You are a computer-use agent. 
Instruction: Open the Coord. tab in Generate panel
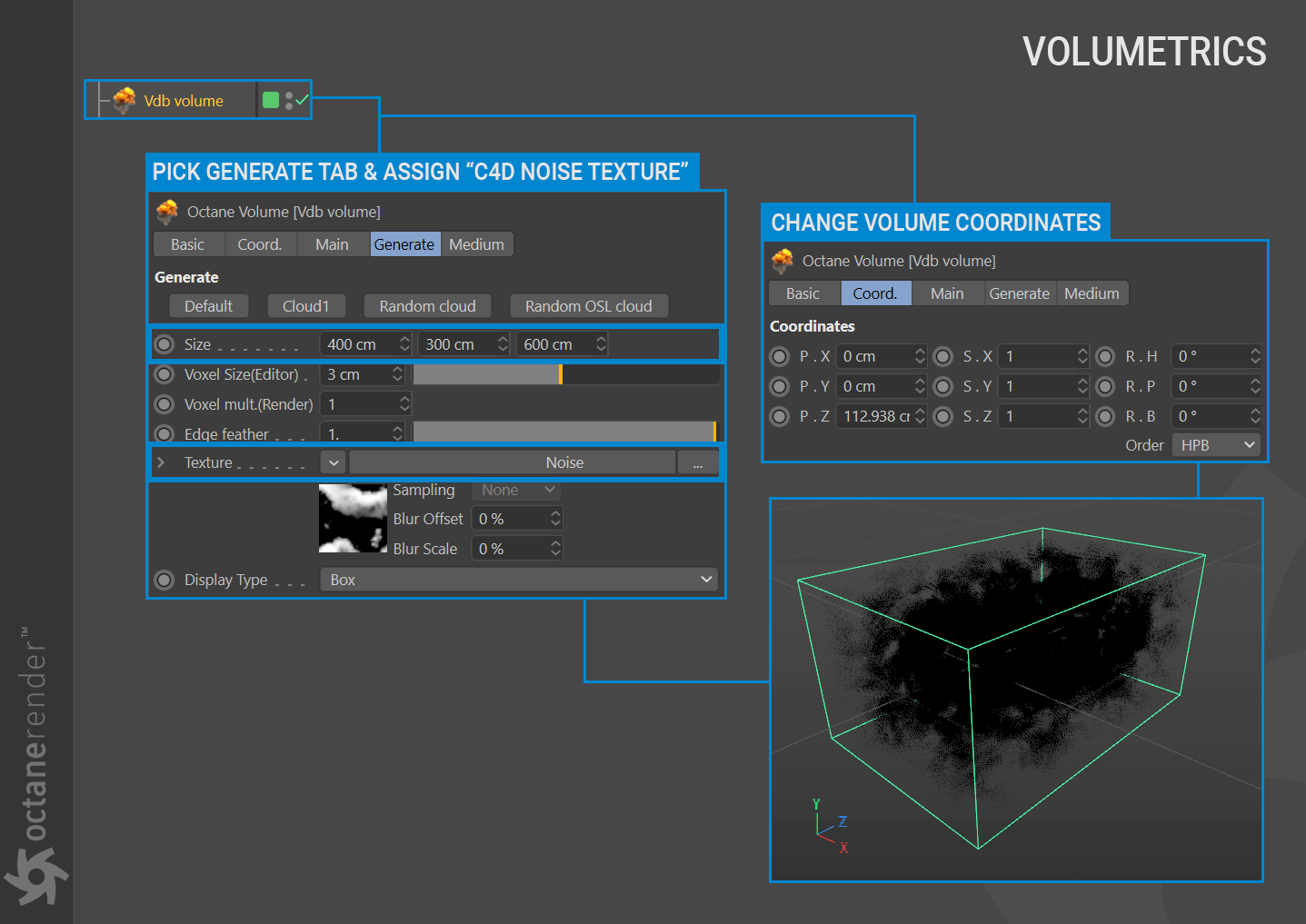point(260,244)
